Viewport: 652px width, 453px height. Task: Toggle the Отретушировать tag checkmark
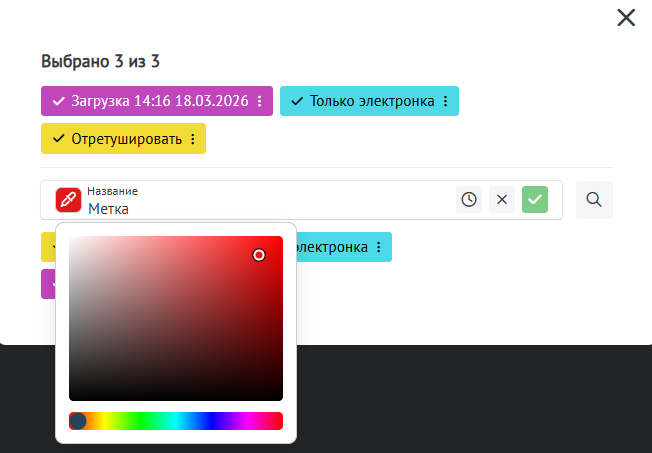(58, 139)
